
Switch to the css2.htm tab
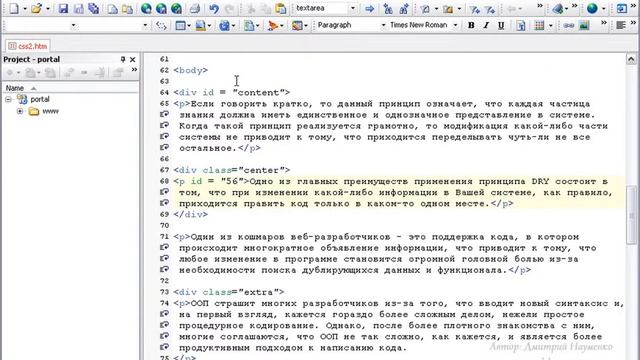pos(28,46)
